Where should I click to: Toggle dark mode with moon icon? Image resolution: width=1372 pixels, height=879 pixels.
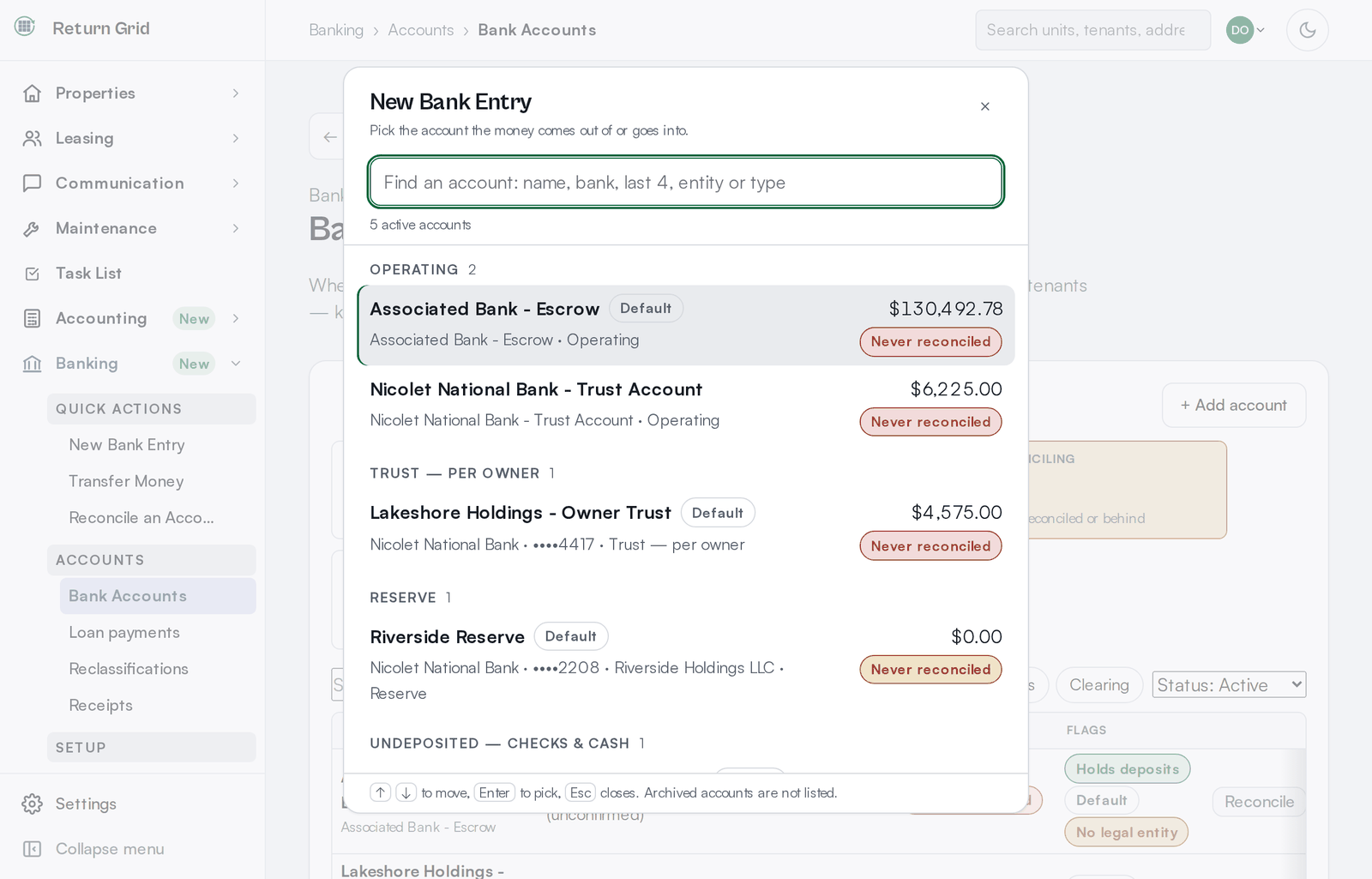(1308, 30)
